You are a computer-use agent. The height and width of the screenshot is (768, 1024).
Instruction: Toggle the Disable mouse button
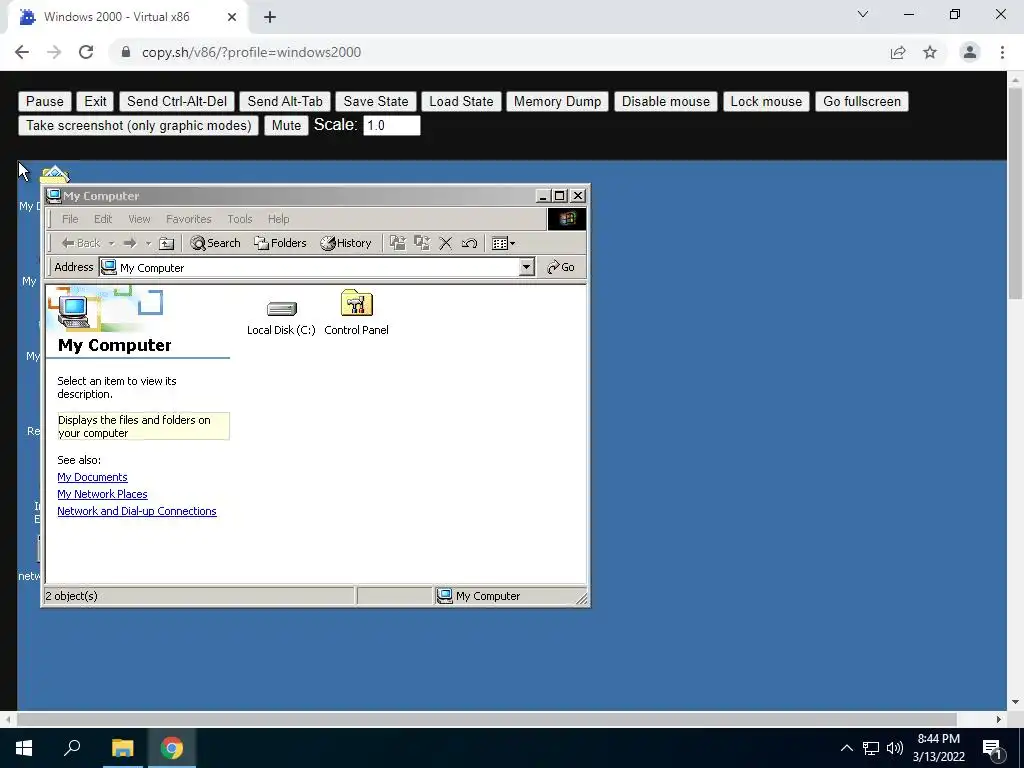pyautogui.click(x=665, y=101)
